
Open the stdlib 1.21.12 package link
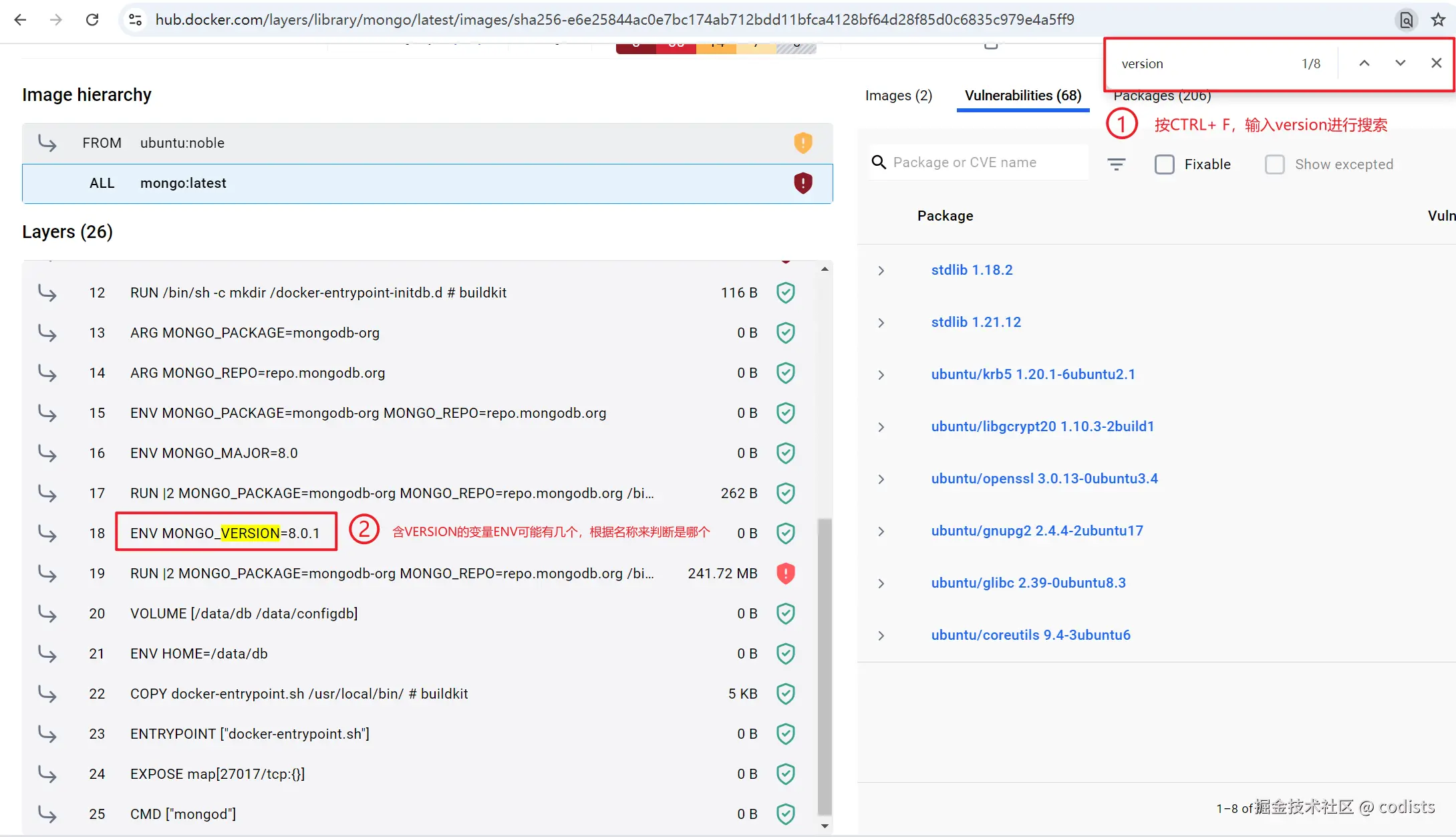[976, 322]
